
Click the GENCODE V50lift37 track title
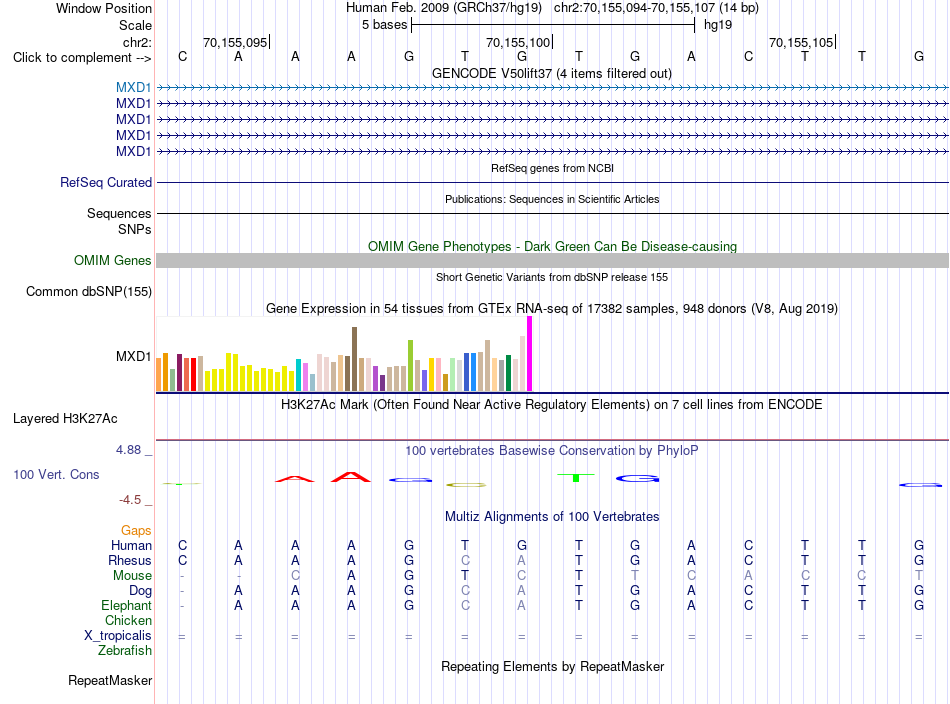[552, 73]
